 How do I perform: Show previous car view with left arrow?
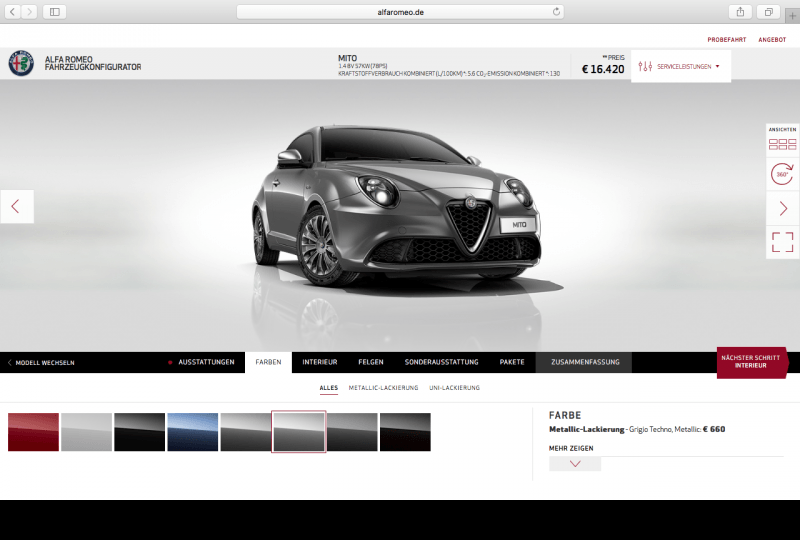[x=17, y=206]
